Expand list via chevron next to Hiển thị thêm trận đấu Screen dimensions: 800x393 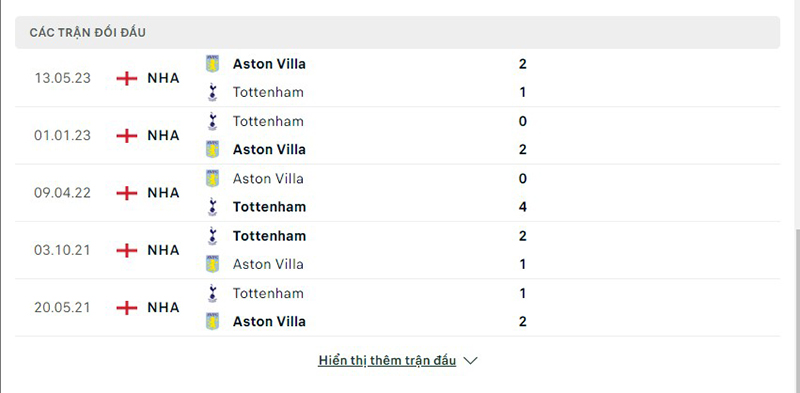pos(470,361)
